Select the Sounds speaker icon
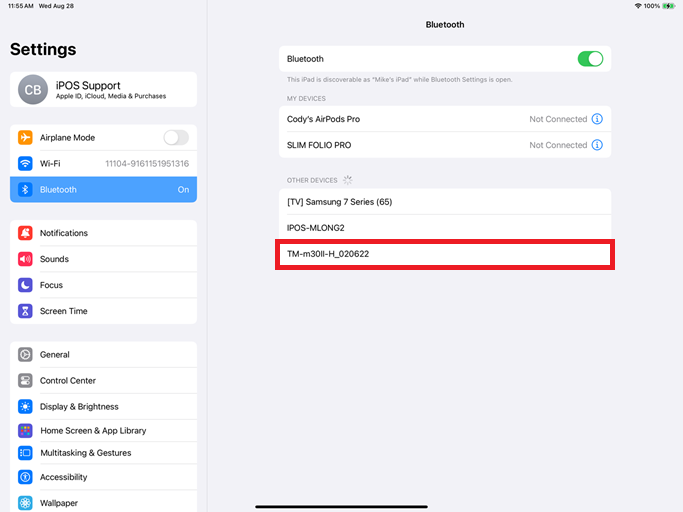Screen dimensions: 683x512 25,259
